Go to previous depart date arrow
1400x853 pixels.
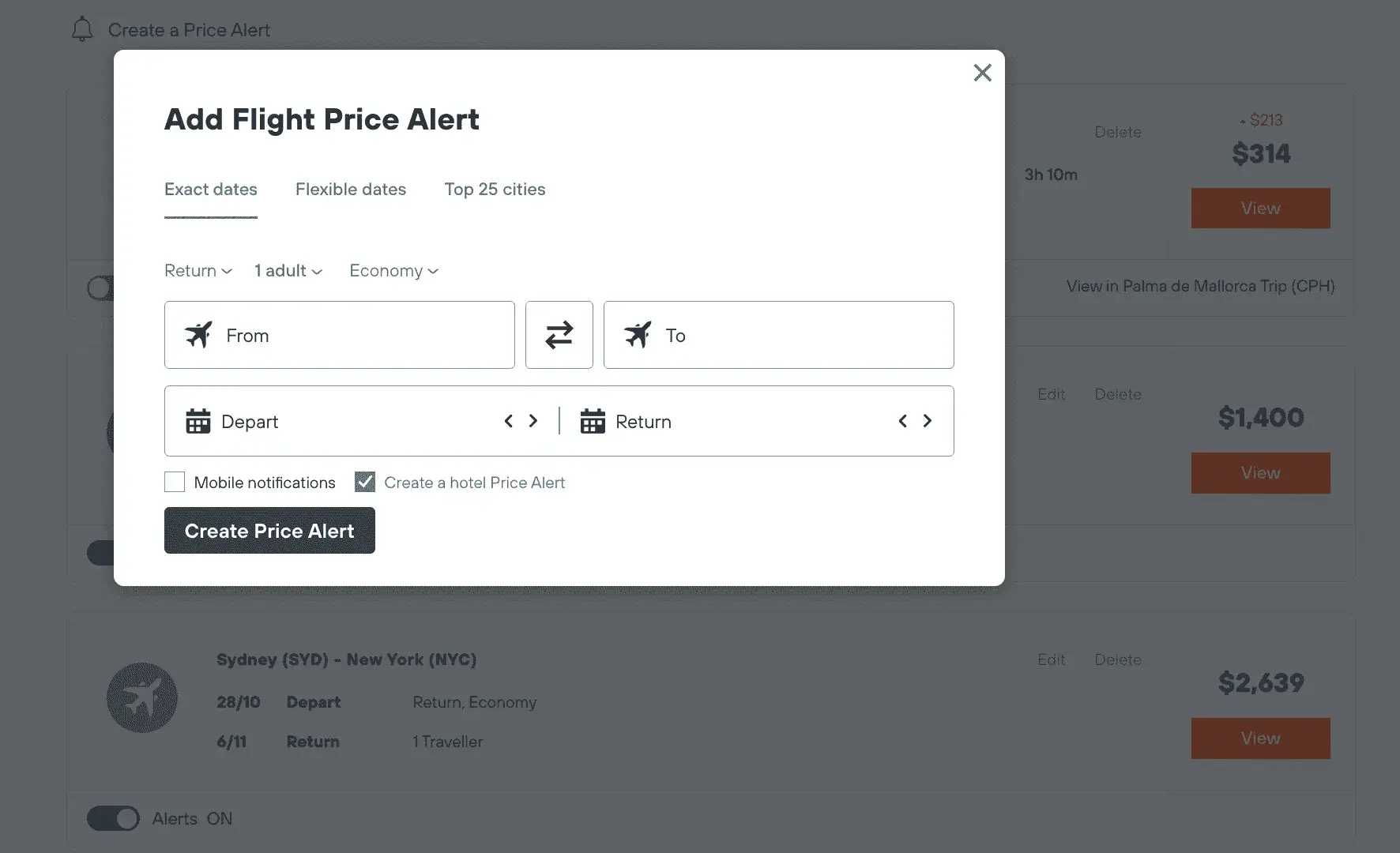(509, 421)
